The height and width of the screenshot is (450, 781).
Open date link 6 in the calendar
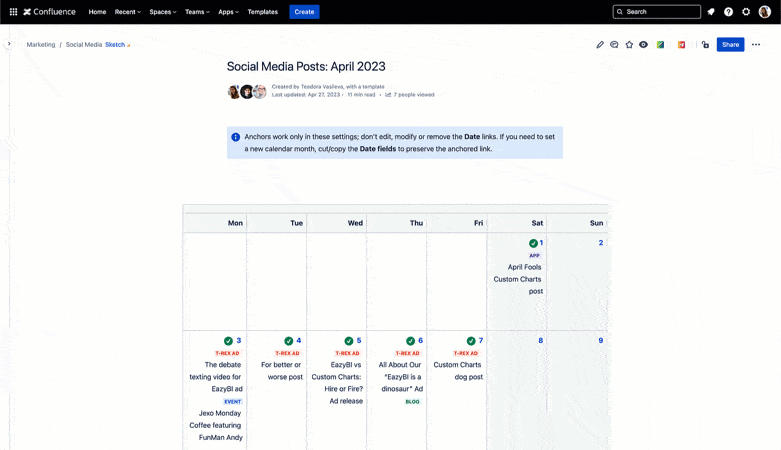(x=420, y=340)
